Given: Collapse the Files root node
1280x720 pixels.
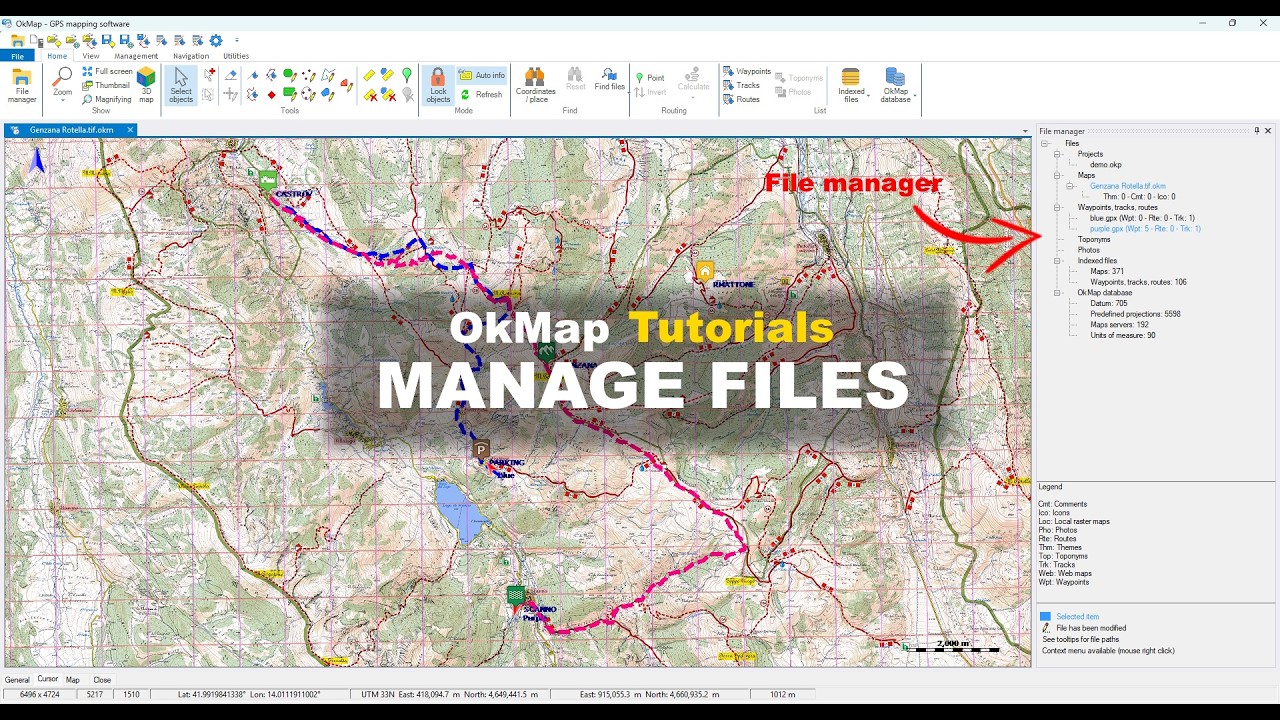Looking at the screenshot, I should (1045, 144).
